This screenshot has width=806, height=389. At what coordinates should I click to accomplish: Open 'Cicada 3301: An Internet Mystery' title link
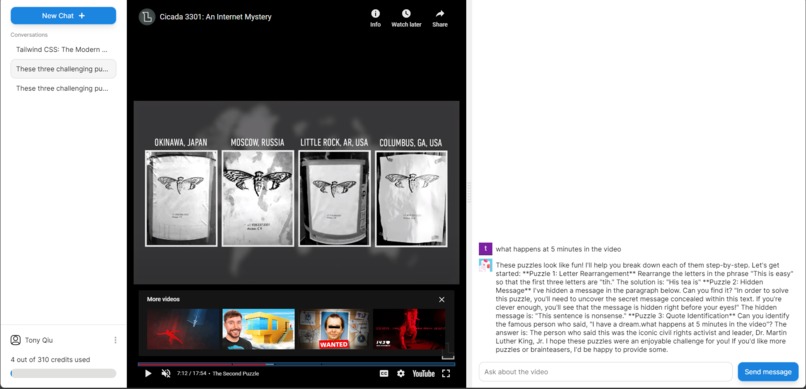click(215, 17)
